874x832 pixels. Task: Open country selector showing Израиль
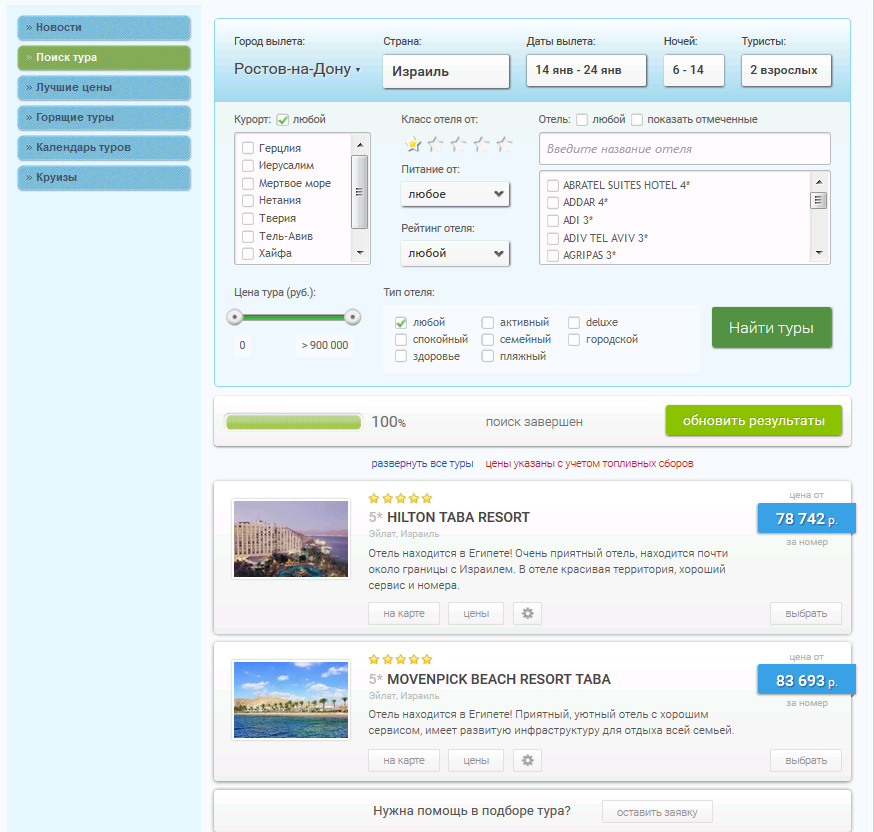point(446,71)
